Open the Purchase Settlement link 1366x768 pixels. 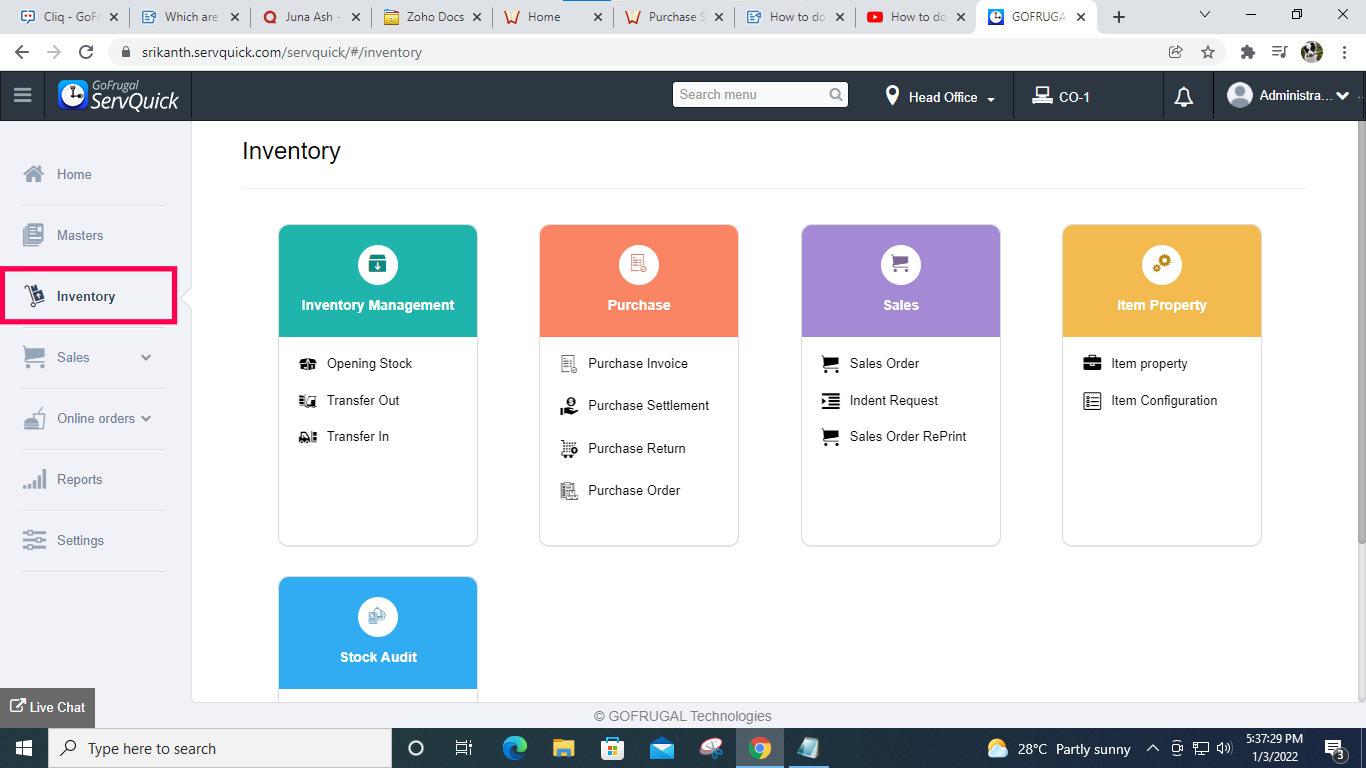pyautogui.click(x=648, y=406)
